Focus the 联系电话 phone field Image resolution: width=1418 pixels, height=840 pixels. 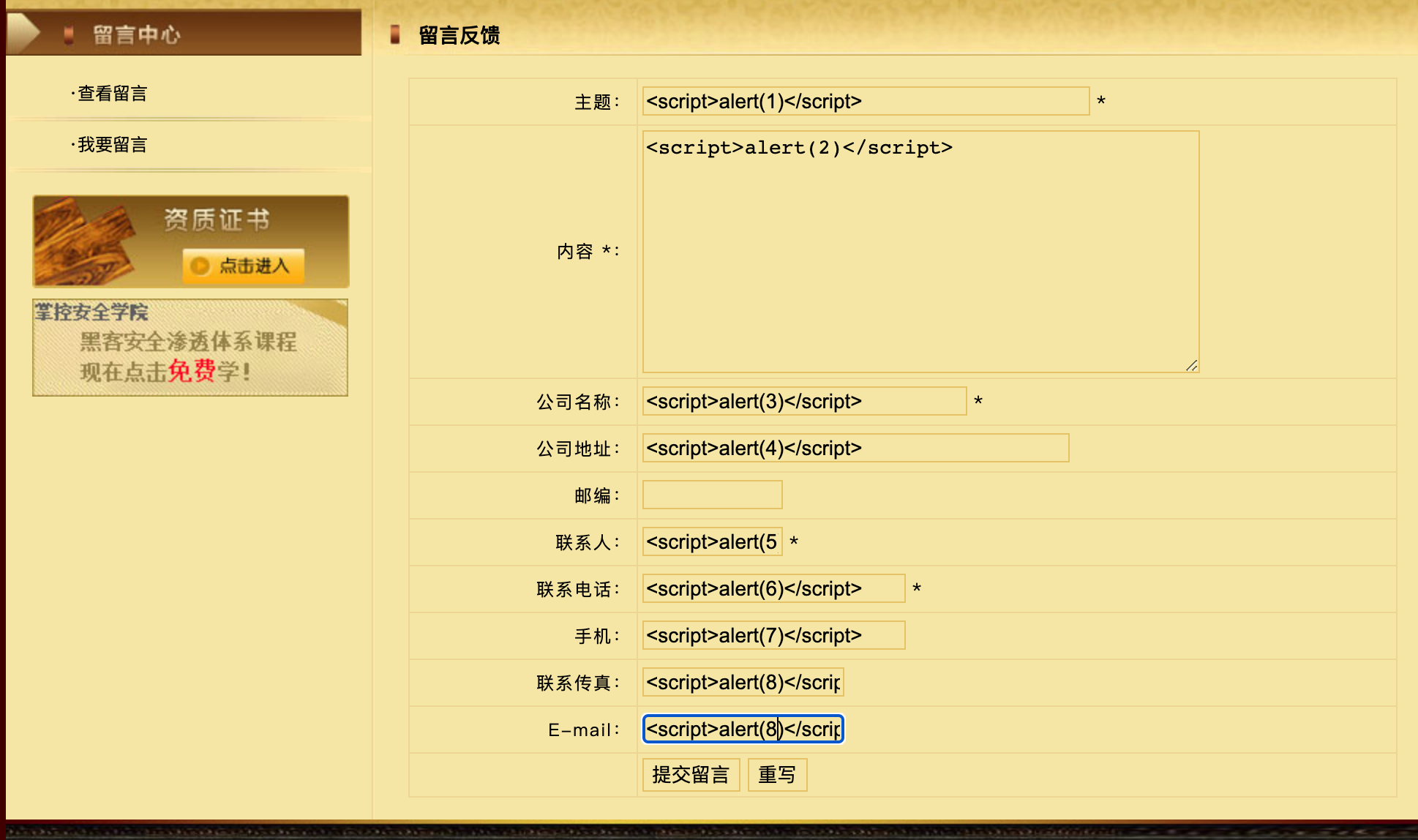click(x=774, y=588)
